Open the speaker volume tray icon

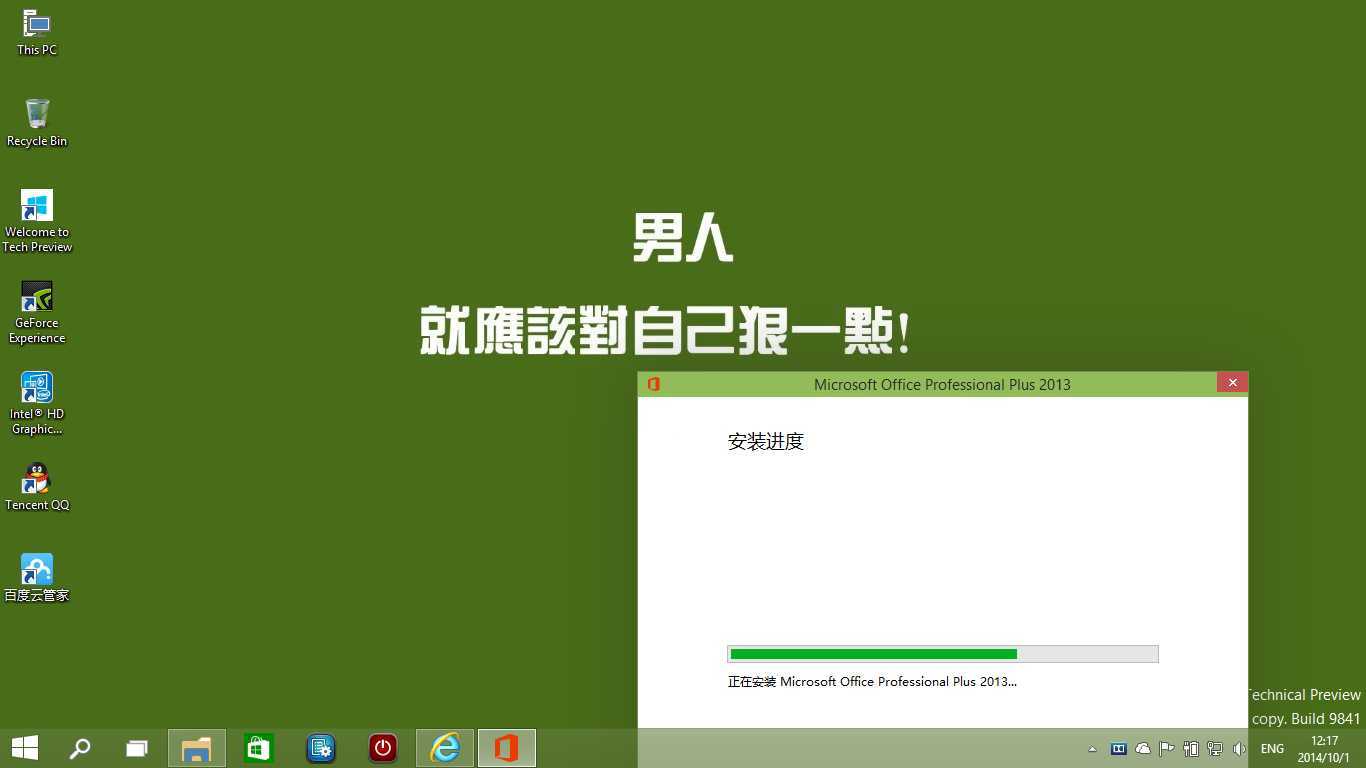pos(1239,749)
